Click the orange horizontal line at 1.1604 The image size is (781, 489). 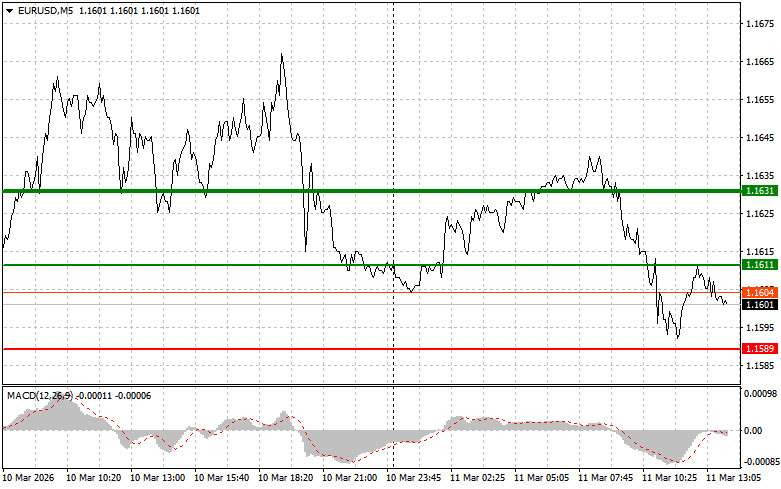click(x=372, y=292)
